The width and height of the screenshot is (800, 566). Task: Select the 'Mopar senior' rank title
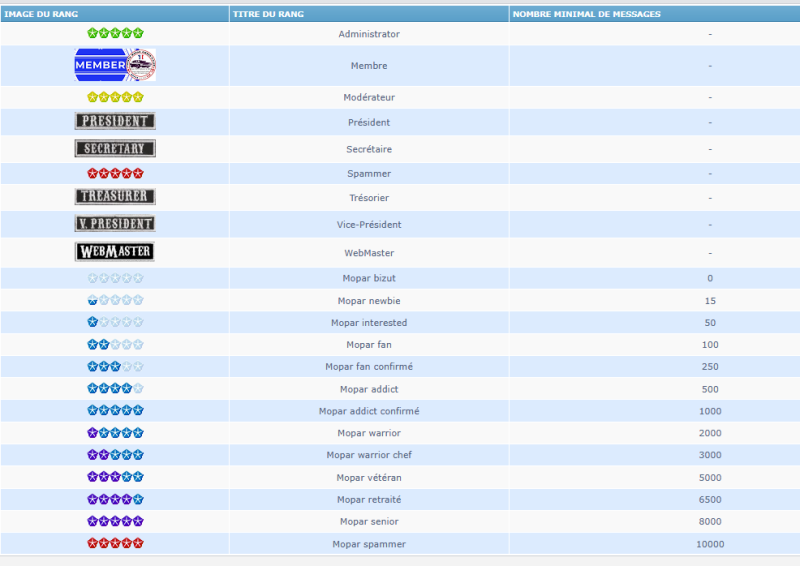[369, 522]
